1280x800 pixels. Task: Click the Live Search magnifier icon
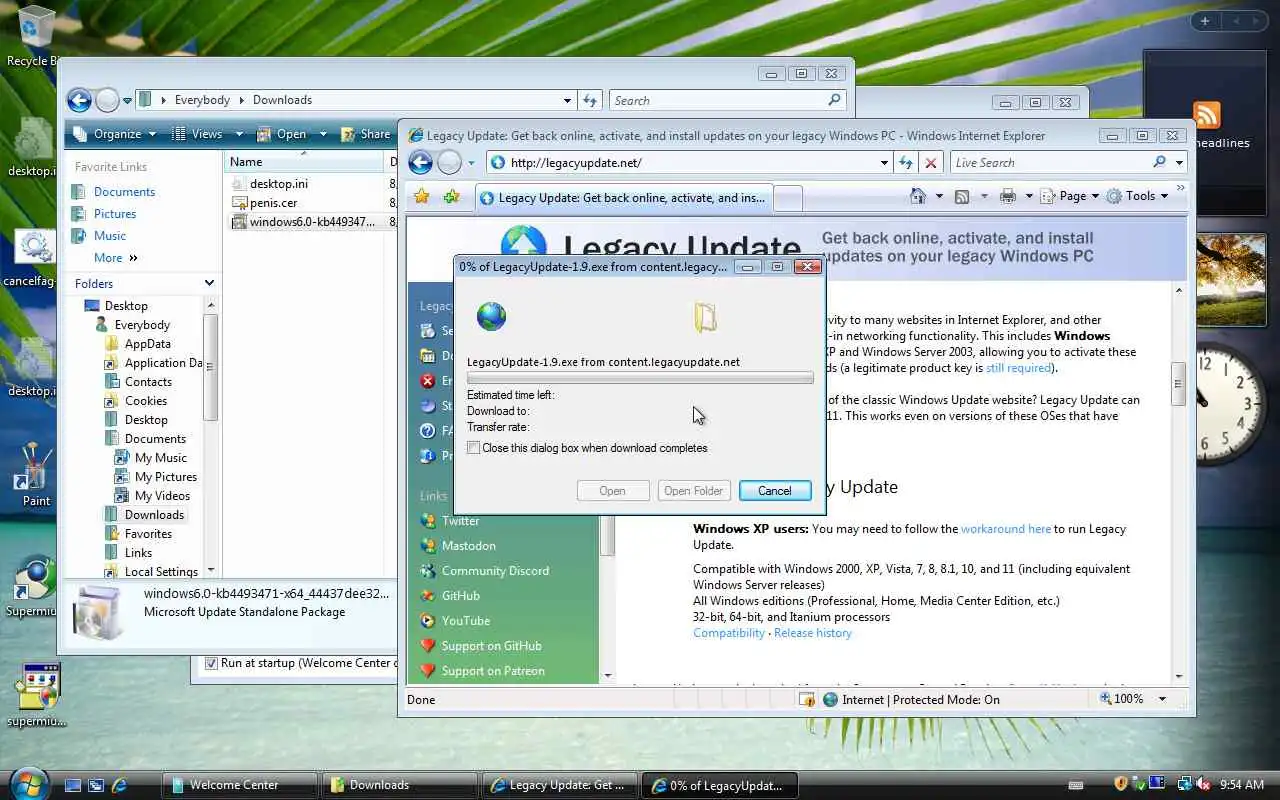[x=1159, y=162]
